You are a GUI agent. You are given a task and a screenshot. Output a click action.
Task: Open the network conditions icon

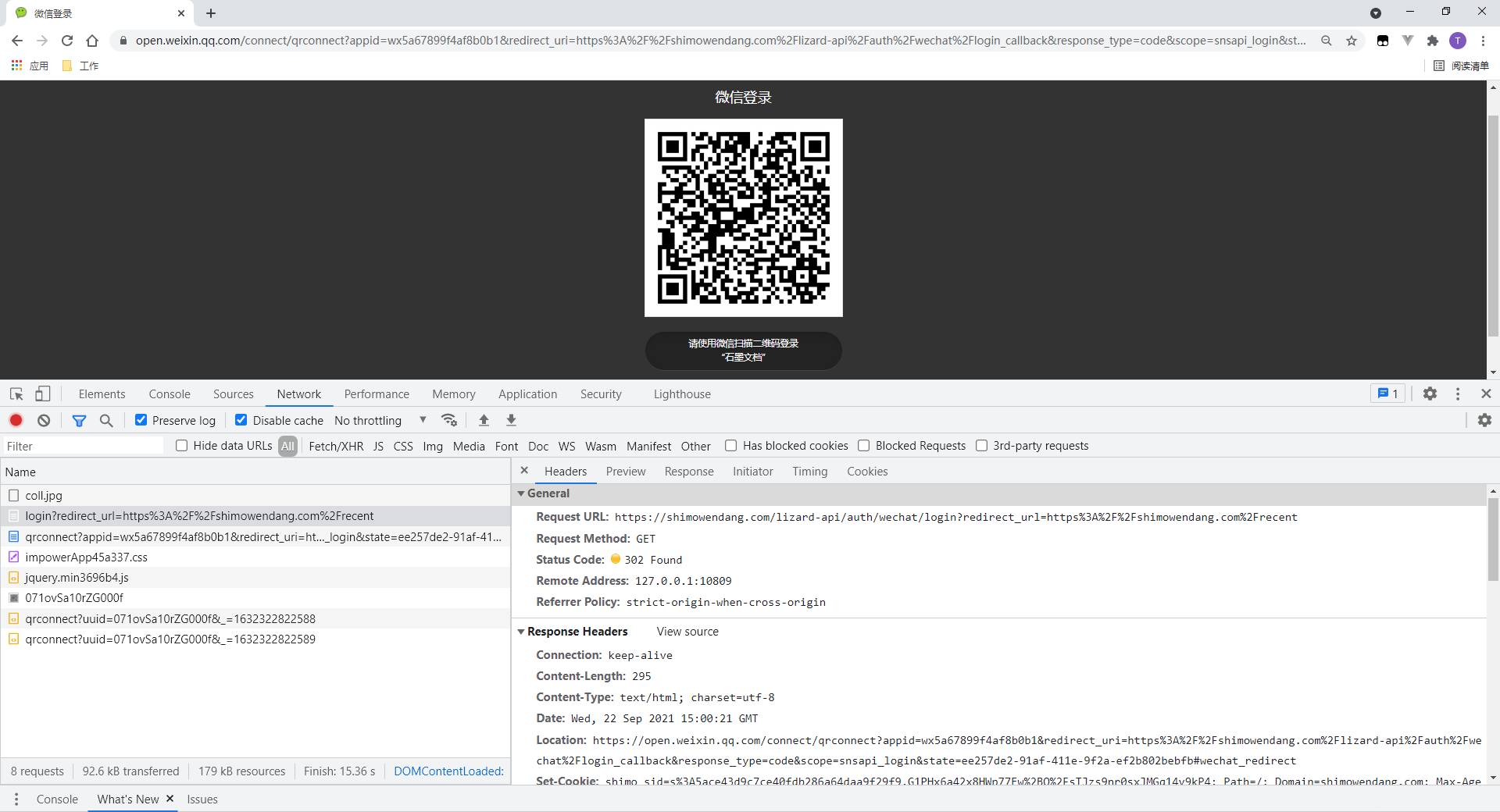(x=449, y=420)
